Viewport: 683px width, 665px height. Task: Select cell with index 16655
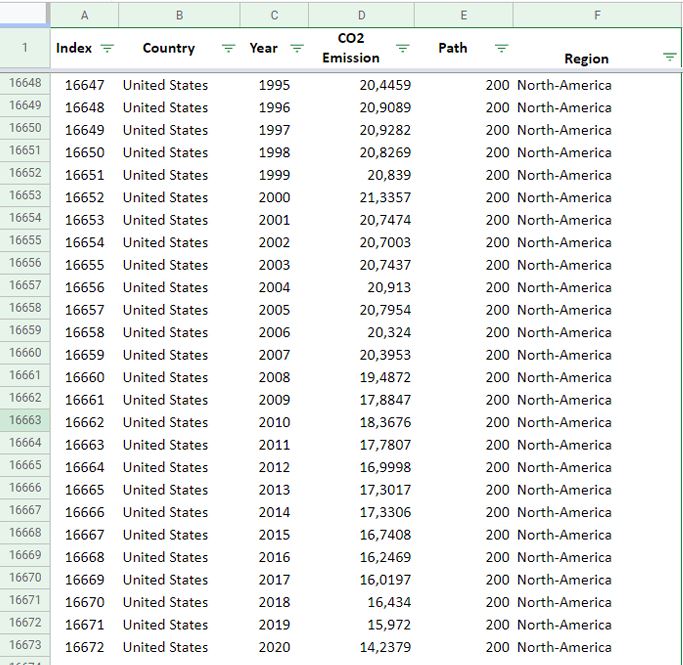point(85,265)
